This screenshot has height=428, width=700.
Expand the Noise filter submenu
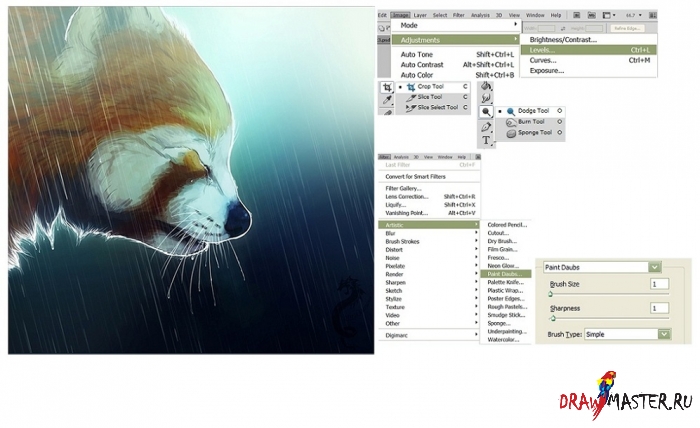point(429,258)
